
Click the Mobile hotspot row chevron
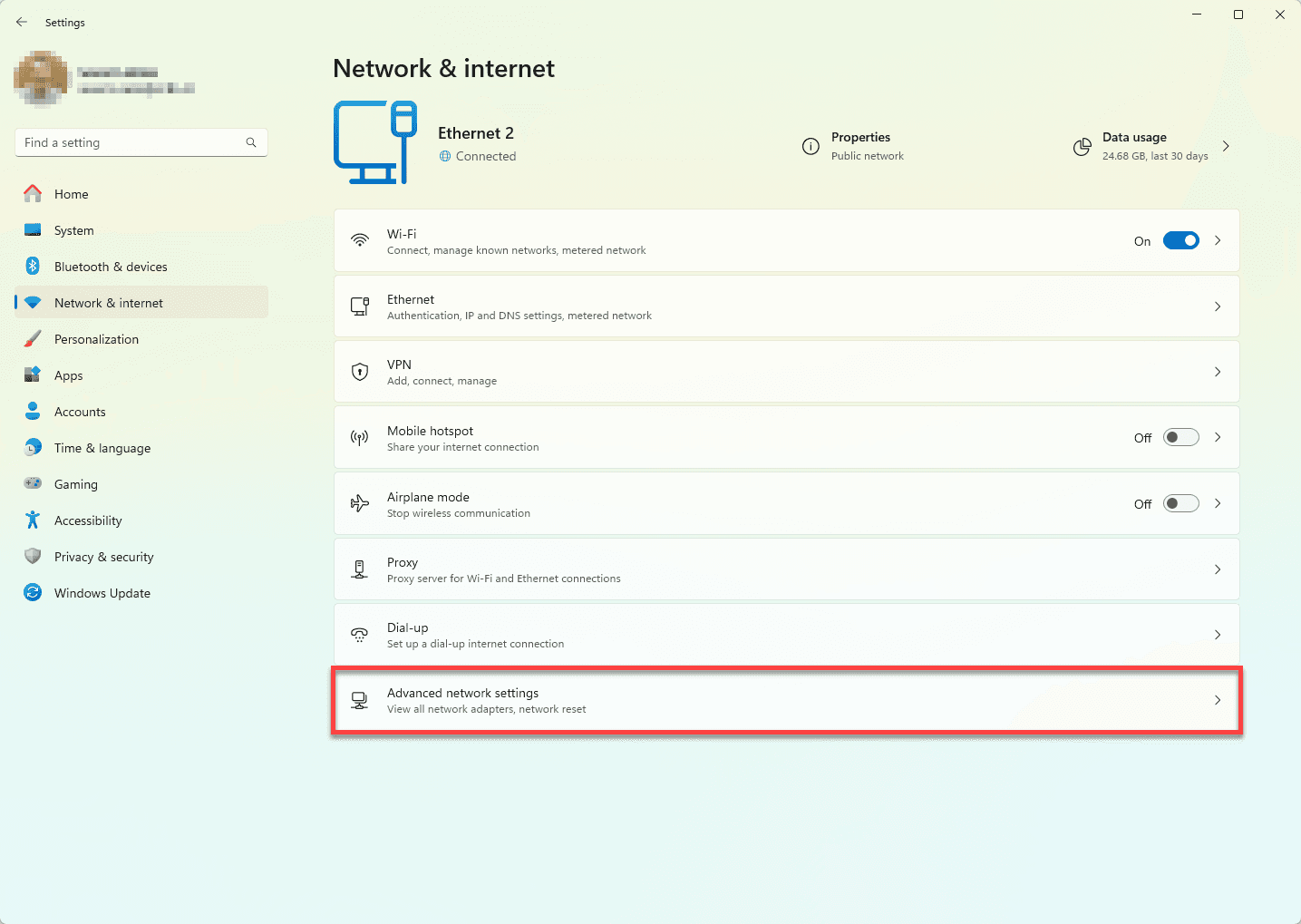(1218, 437)
